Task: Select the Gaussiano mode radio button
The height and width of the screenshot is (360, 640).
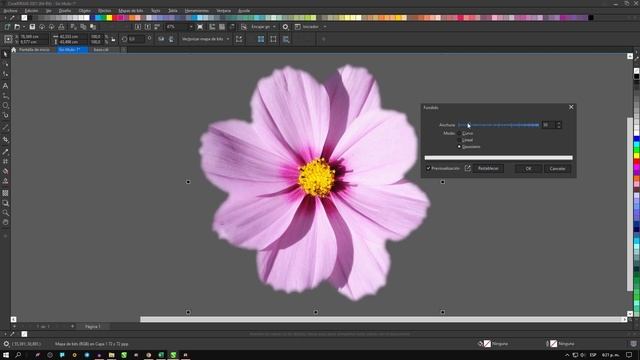Action: (x=459, y=147)
